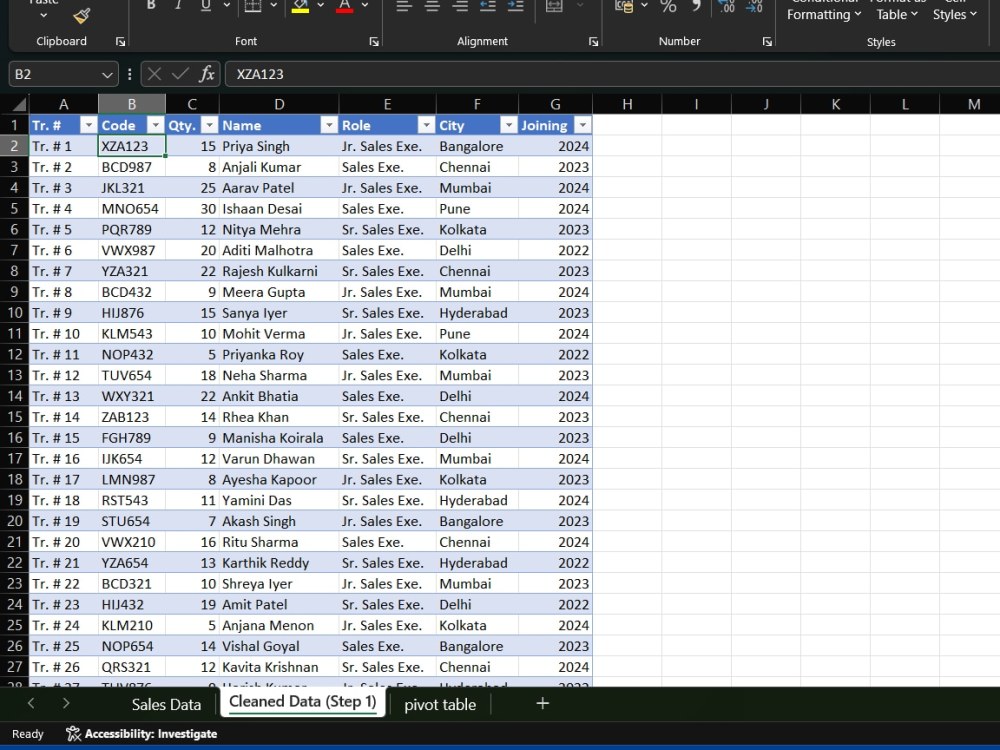Select row 10 header
1000x750 pixels.
[x=14, y=313]
